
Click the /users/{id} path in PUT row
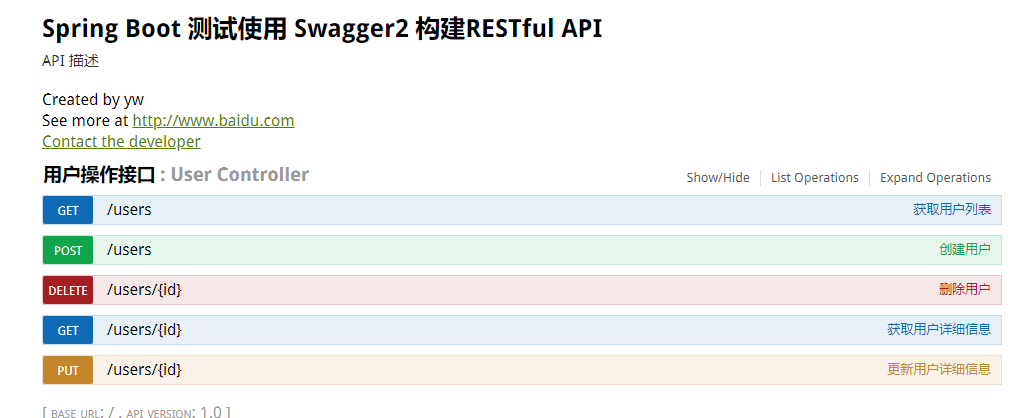(x=144, y=370)
